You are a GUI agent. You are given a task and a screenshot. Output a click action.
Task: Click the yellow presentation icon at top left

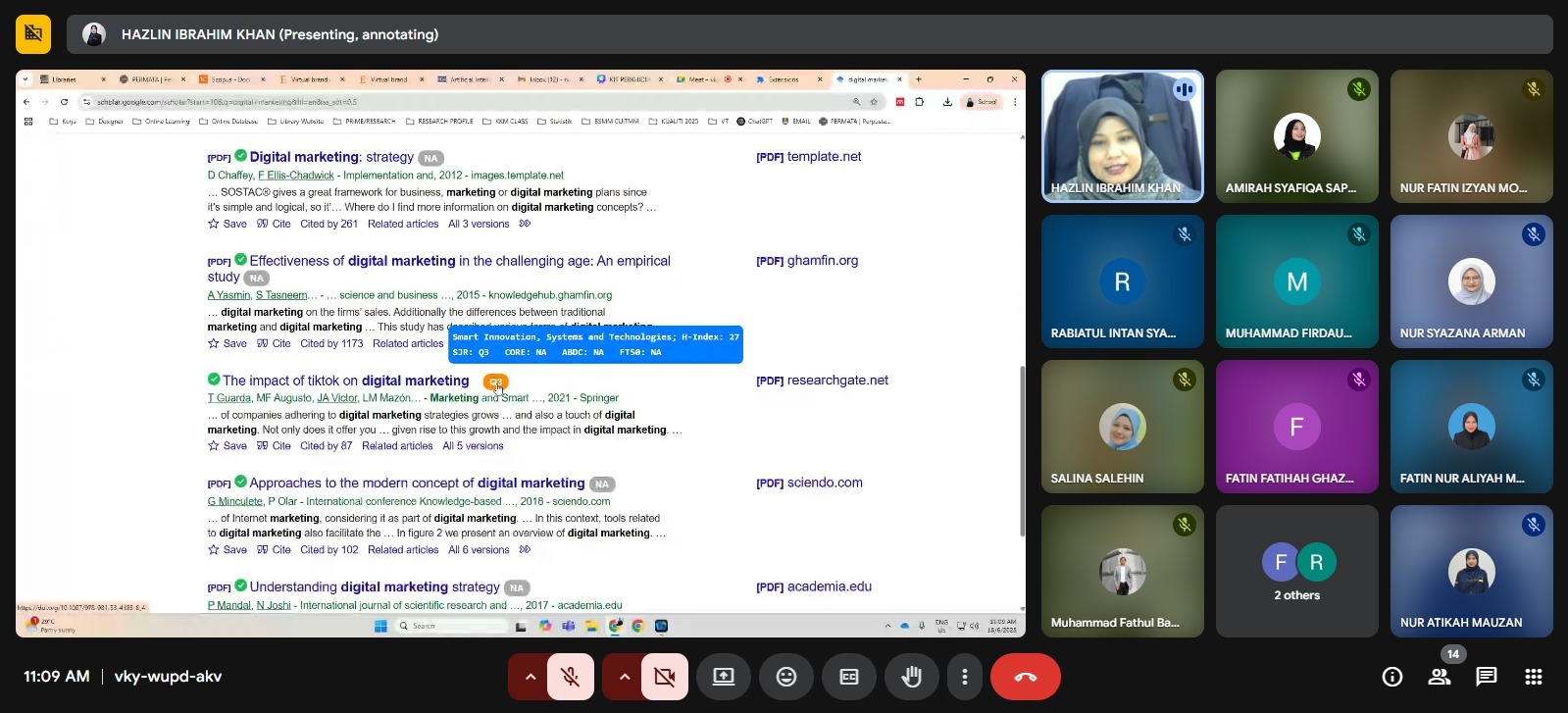tap(33, 34)
